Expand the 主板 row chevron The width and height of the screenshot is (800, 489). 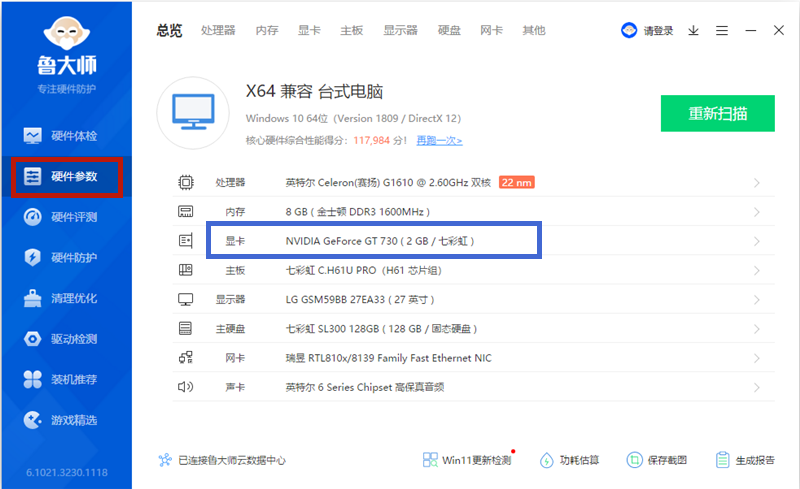pos(757,271)
